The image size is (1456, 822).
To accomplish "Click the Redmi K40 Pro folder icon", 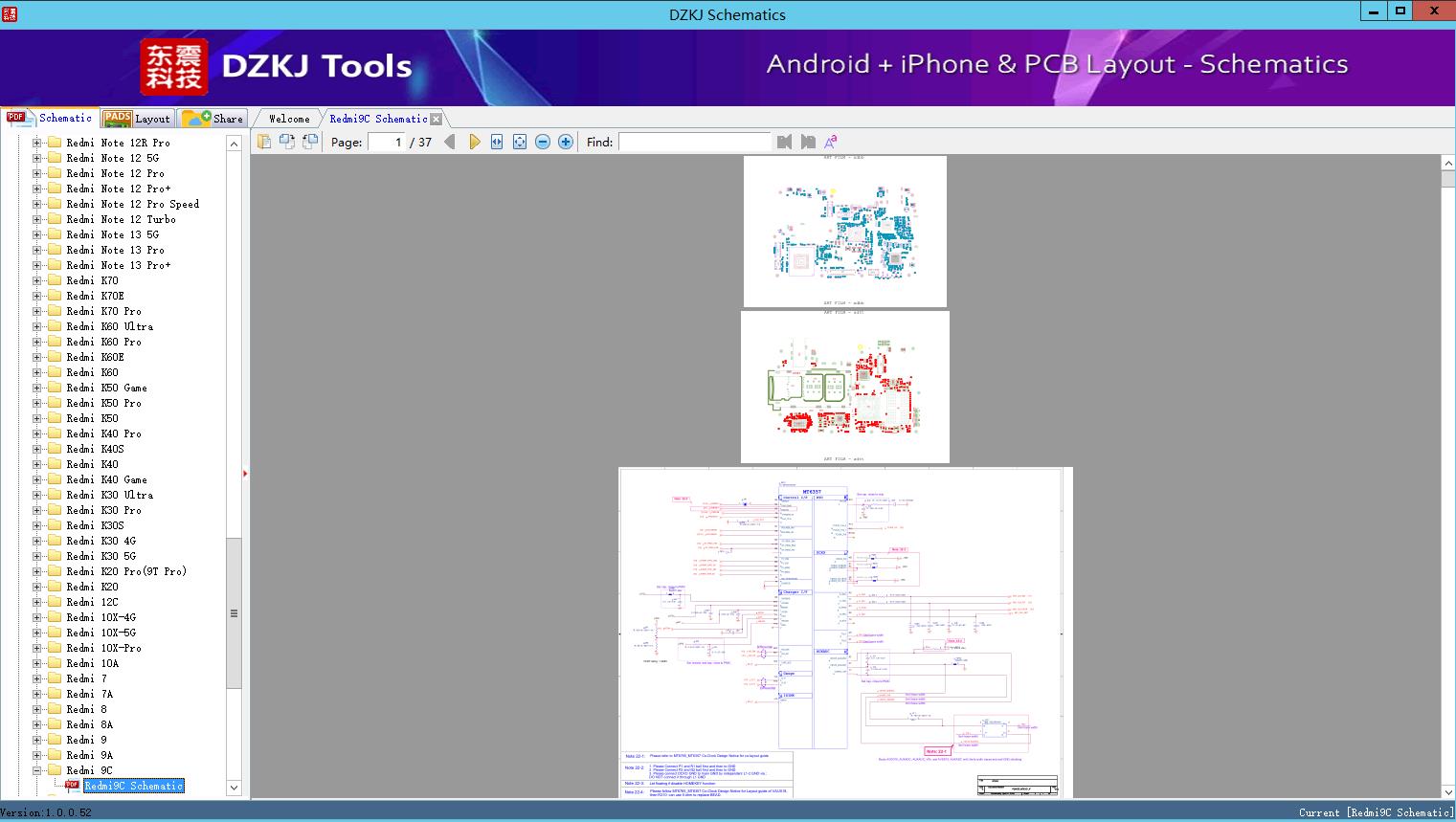I will [x=55, y=433].
